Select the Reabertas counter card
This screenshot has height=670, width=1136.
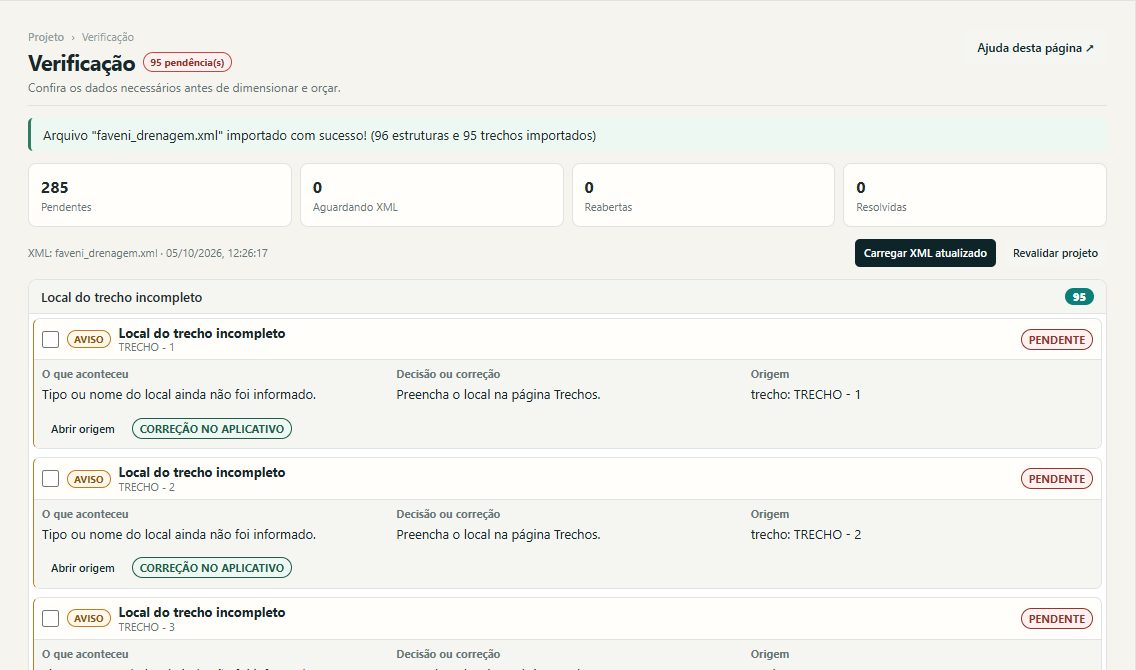tap(703, 195)
